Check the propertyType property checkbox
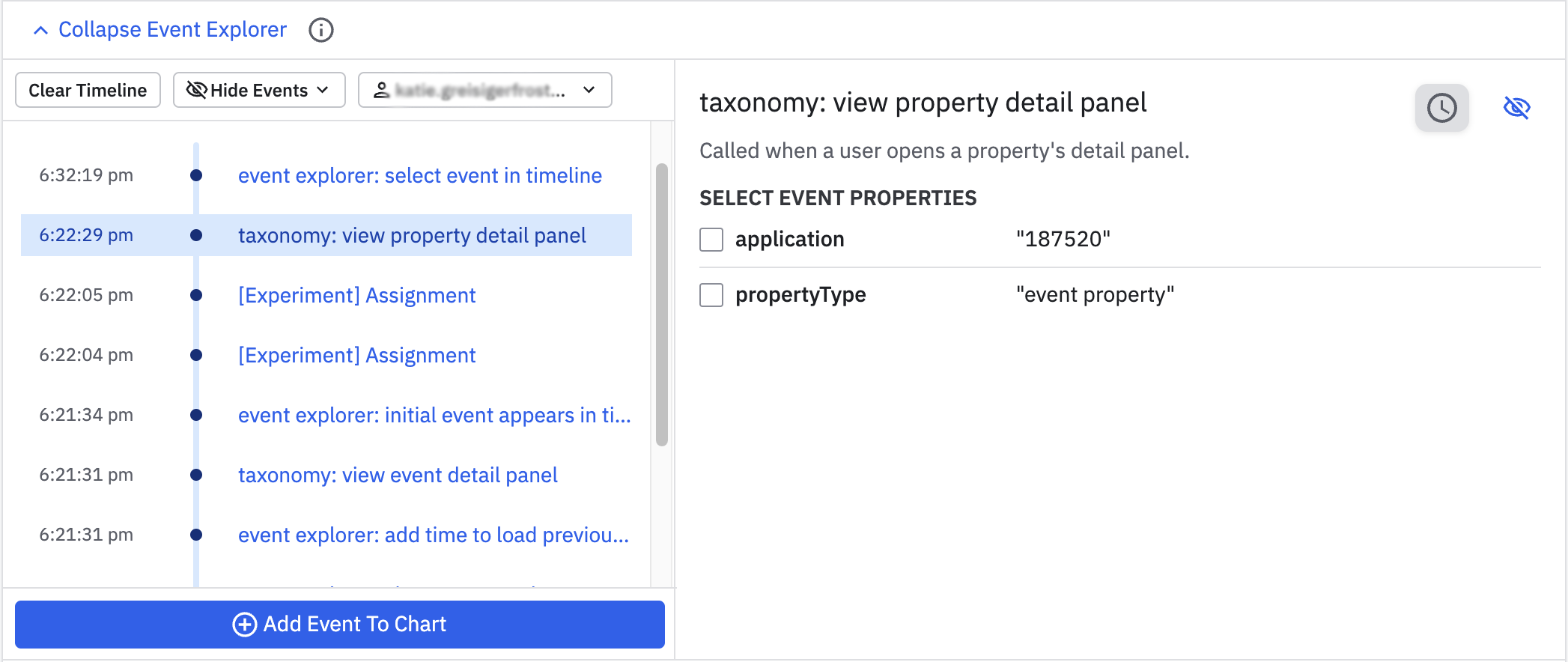 click(x=711, y=295)
